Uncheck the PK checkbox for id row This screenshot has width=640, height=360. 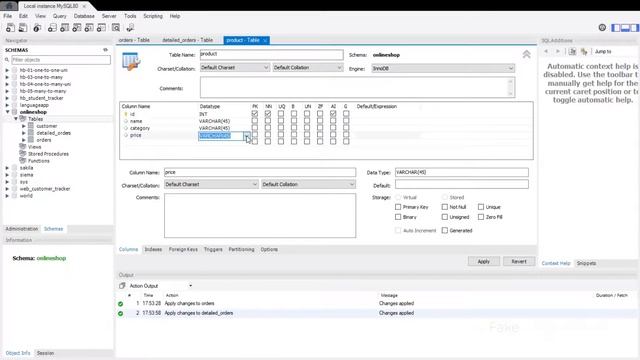(x=255, y=114)
